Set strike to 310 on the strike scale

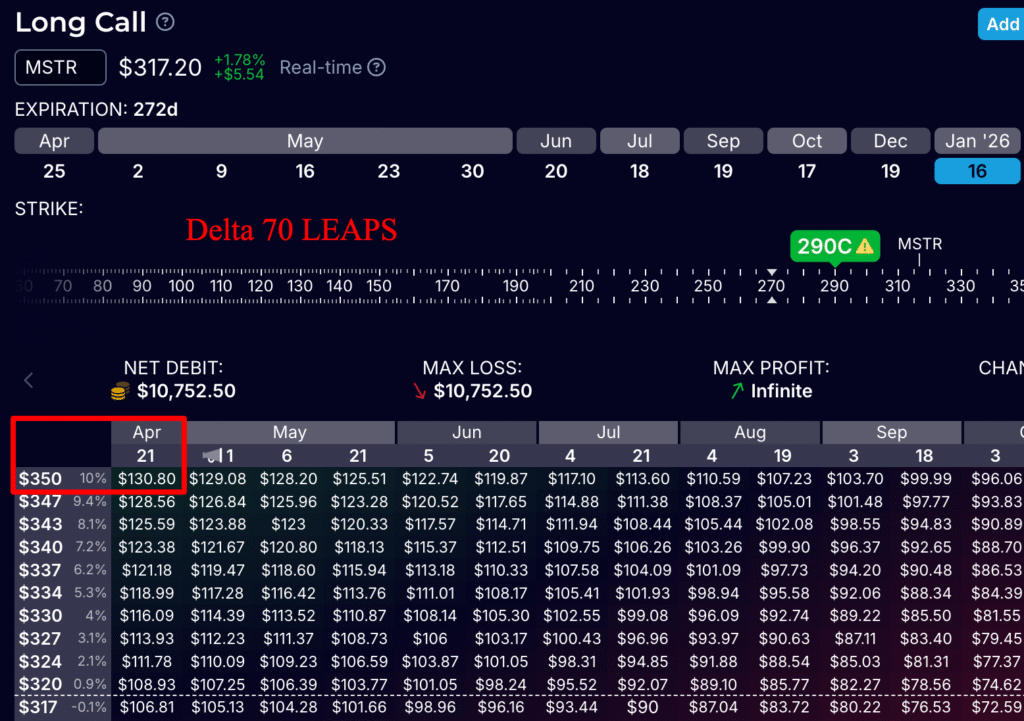tap(897, 286)
